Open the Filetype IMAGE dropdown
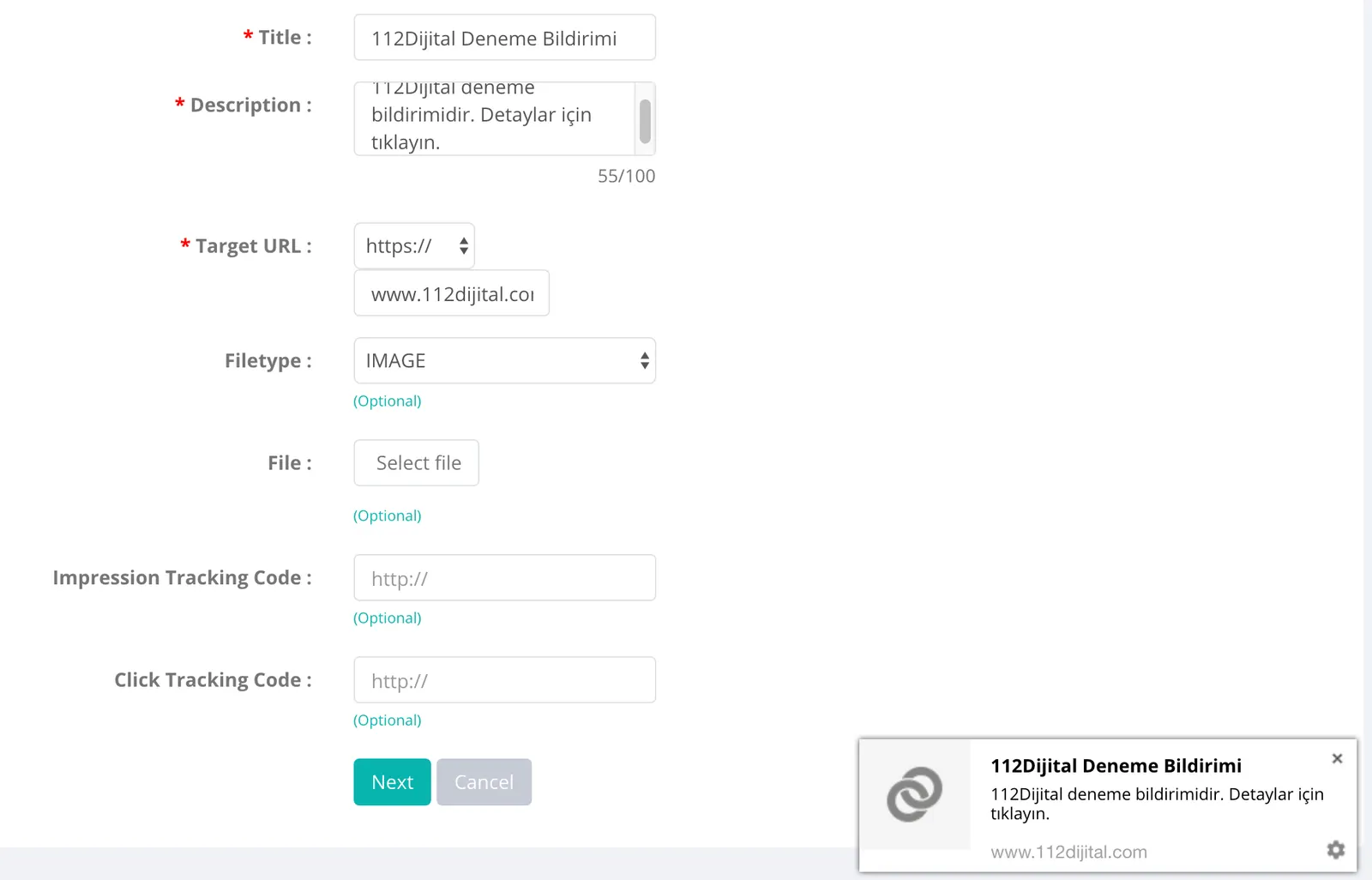The height and width of the screenshot is (880, 1372). [504, 360]
